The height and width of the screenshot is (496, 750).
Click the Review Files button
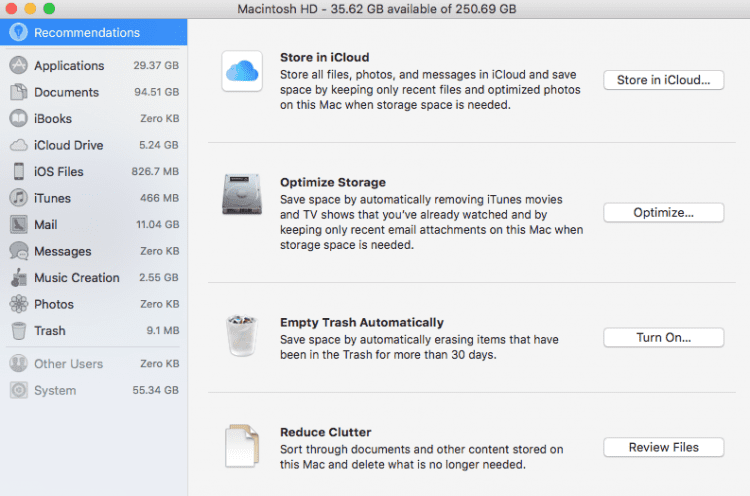tap(663, 447)
